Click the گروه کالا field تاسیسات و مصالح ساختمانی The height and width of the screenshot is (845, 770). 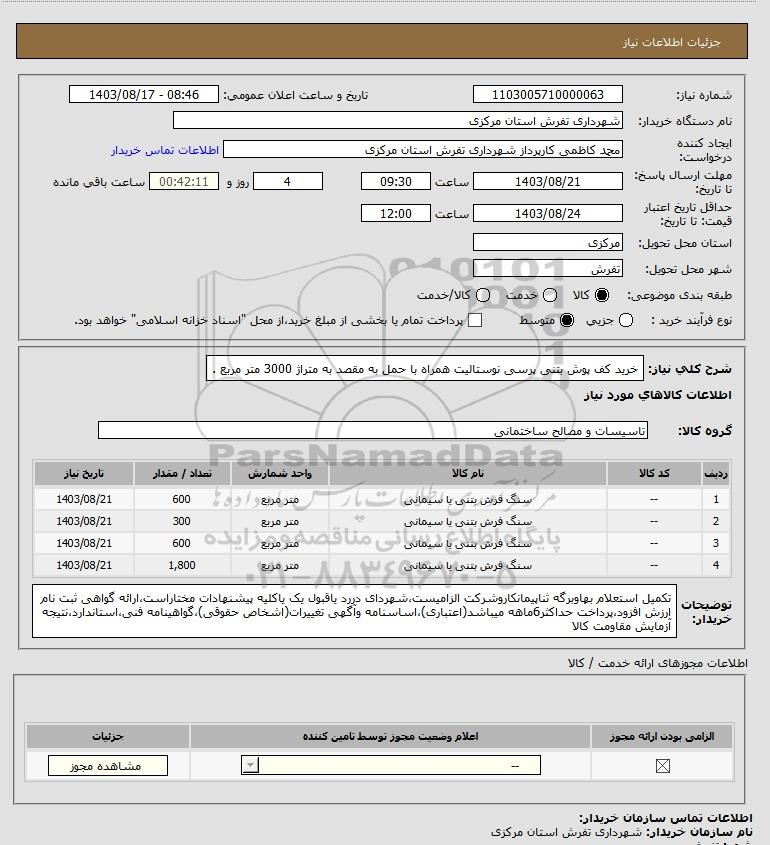click(373, 431)
